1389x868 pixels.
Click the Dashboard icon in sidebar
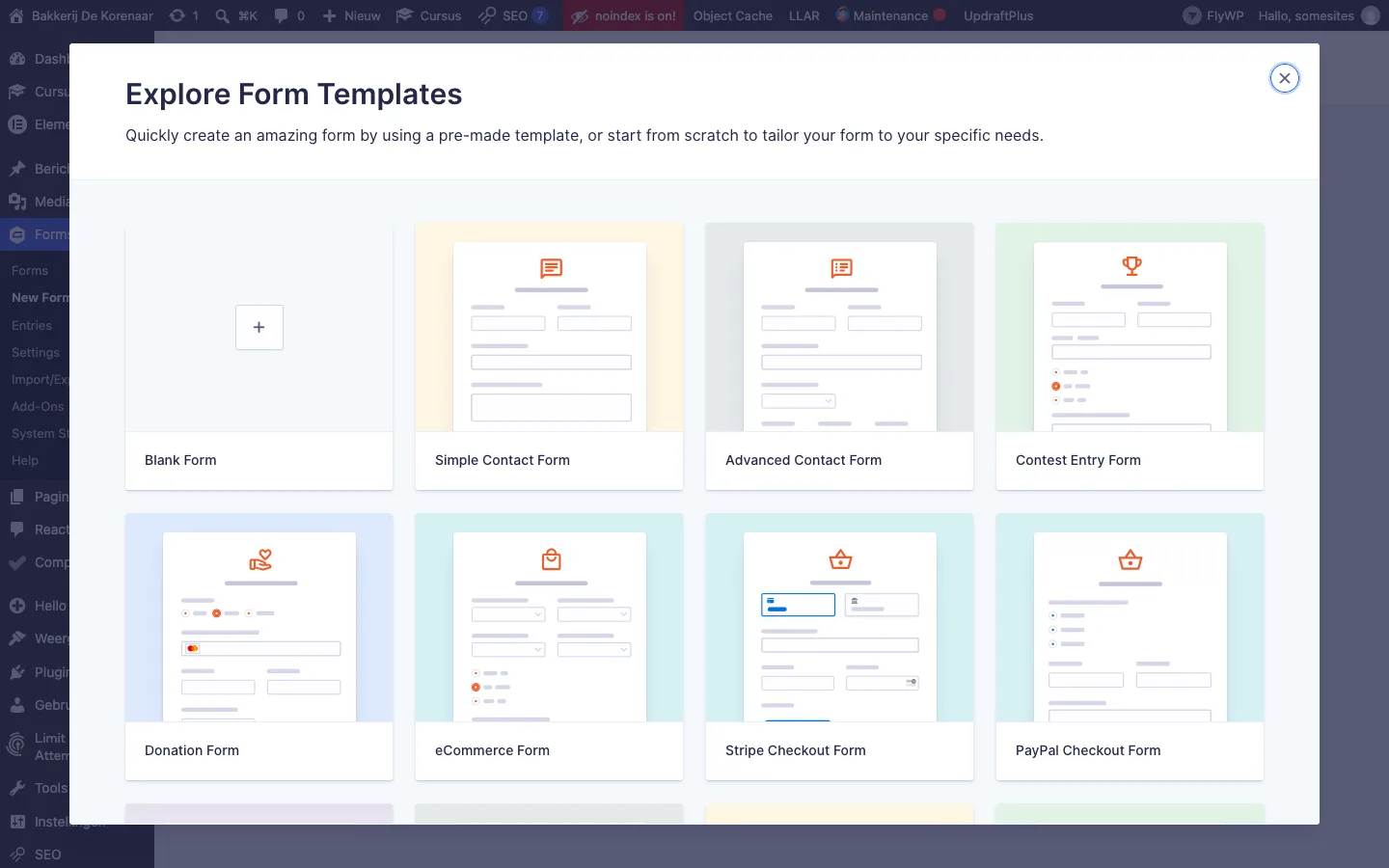click(16, 59)
